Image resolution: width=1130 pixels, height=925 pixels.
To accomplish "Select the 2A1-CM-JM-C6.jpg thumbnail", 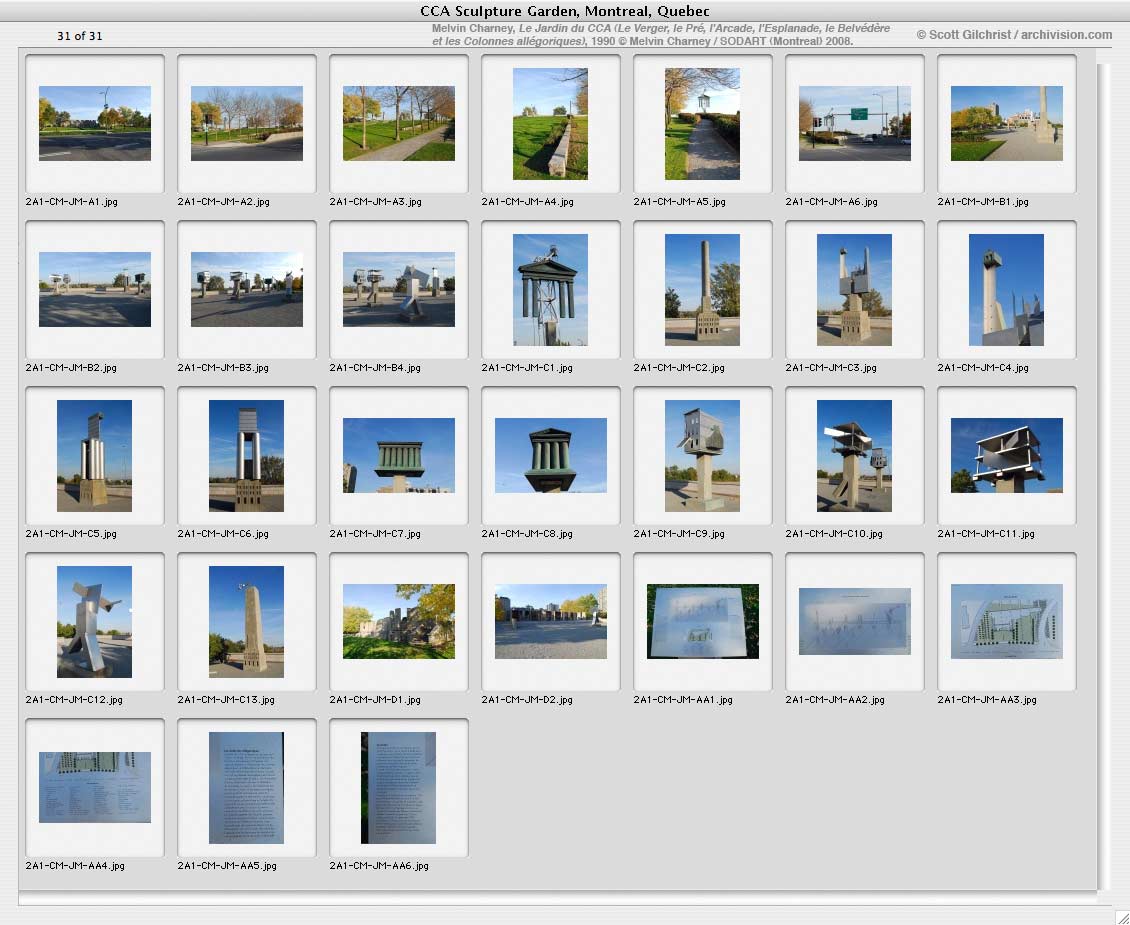I will point(246,455).
